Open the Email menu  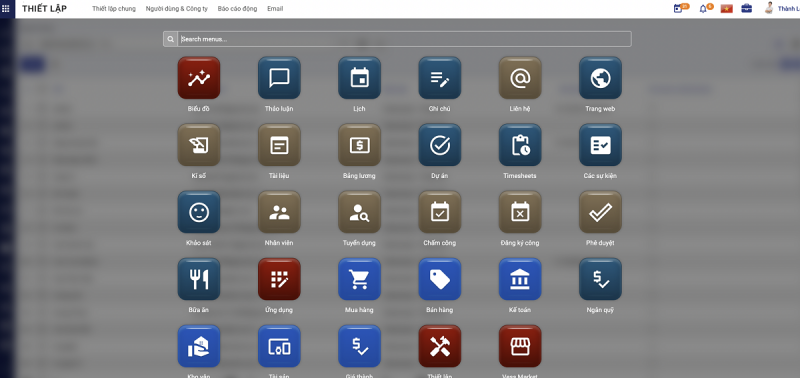275,9
